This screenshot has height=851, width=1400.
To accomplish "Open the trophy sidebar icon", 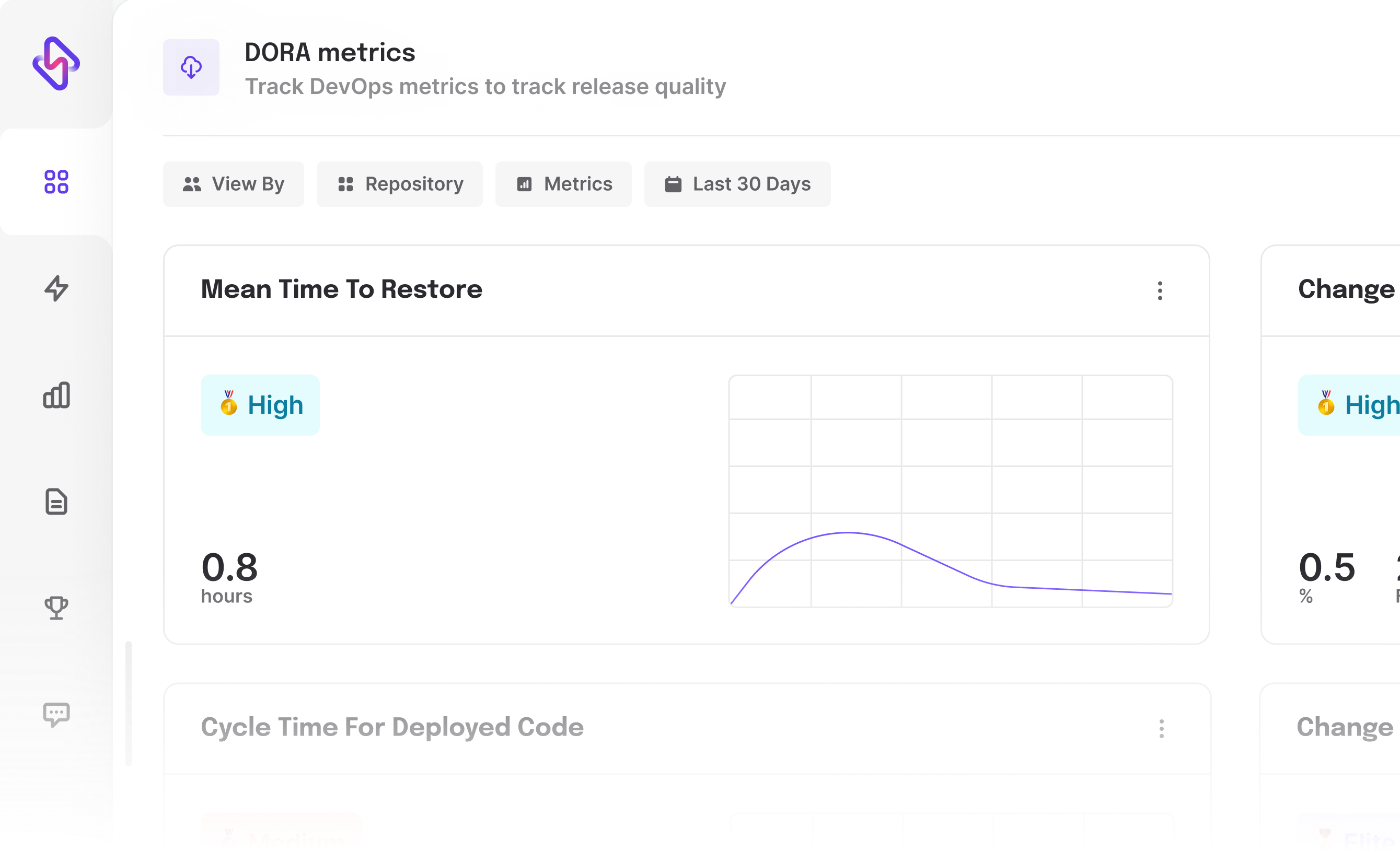I will point(56,608).
